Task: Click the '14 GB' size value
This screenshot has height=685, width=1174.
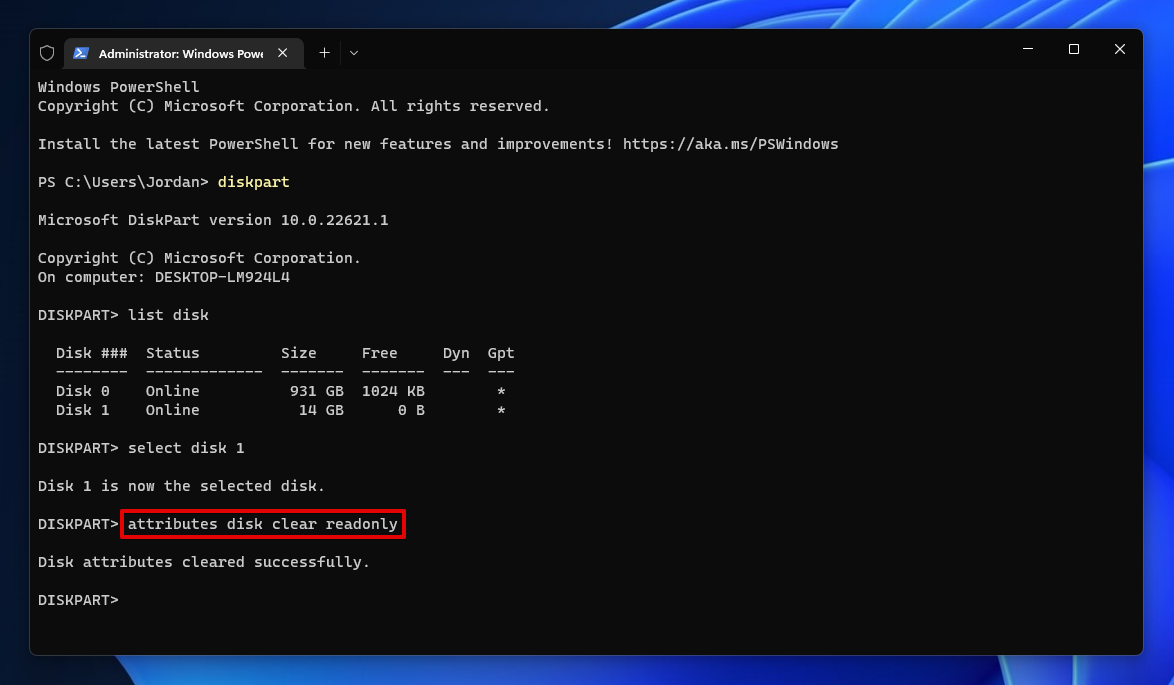Action: 321,410
